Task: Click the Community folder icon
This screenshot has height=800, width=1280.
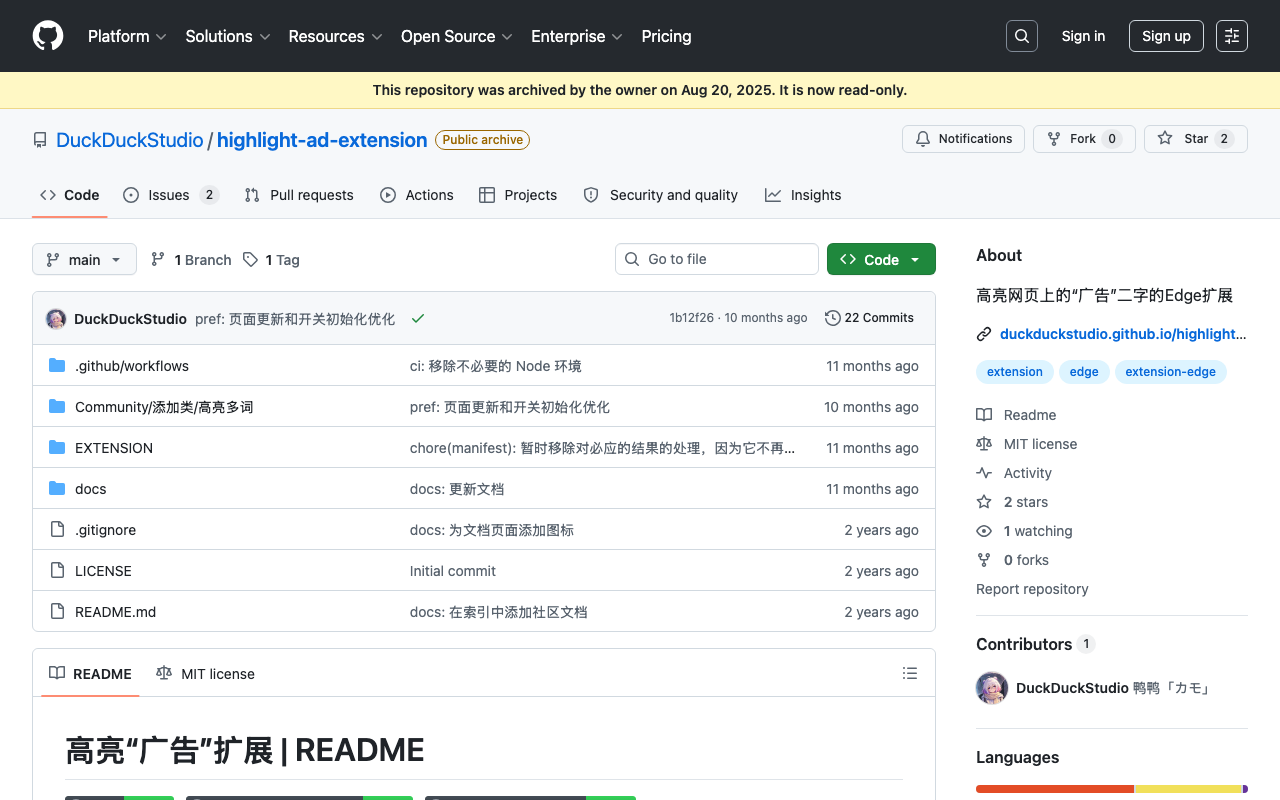Action: [57, 407]
